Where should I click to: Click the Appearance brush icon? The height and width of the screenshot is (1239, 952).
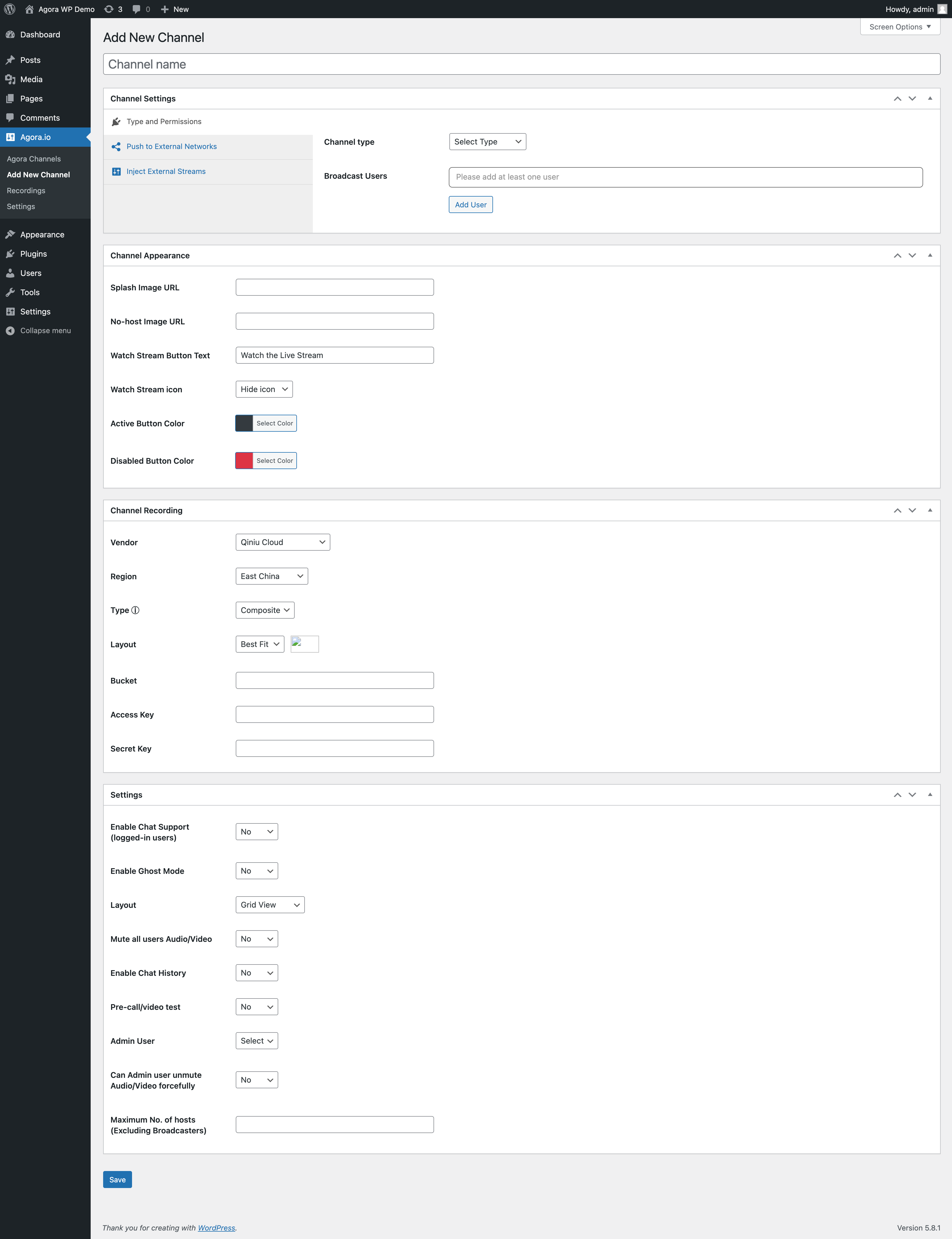(10, 235)
